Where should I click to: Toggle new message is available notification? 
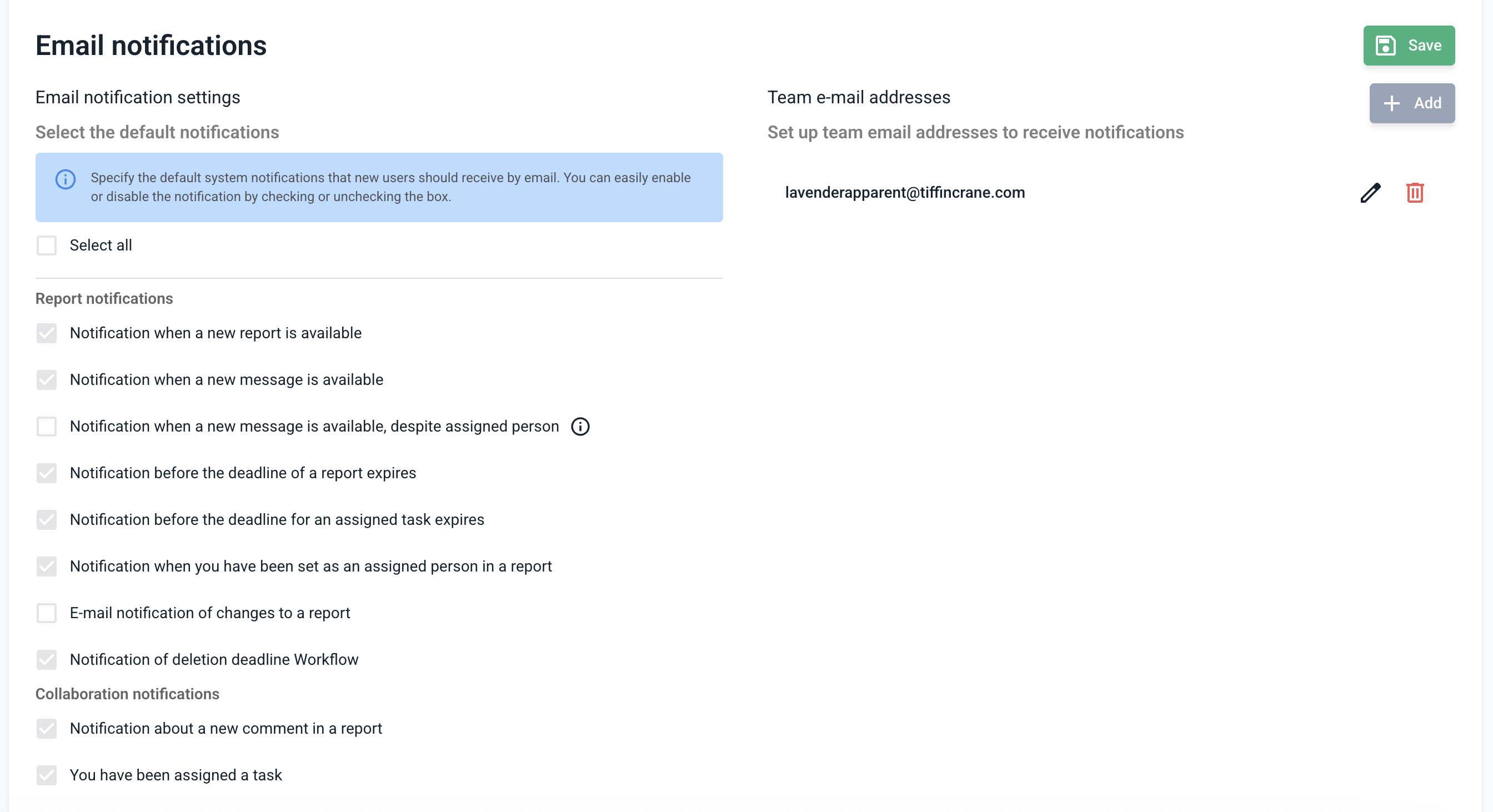pyautogui.click(x=46, y=380)
